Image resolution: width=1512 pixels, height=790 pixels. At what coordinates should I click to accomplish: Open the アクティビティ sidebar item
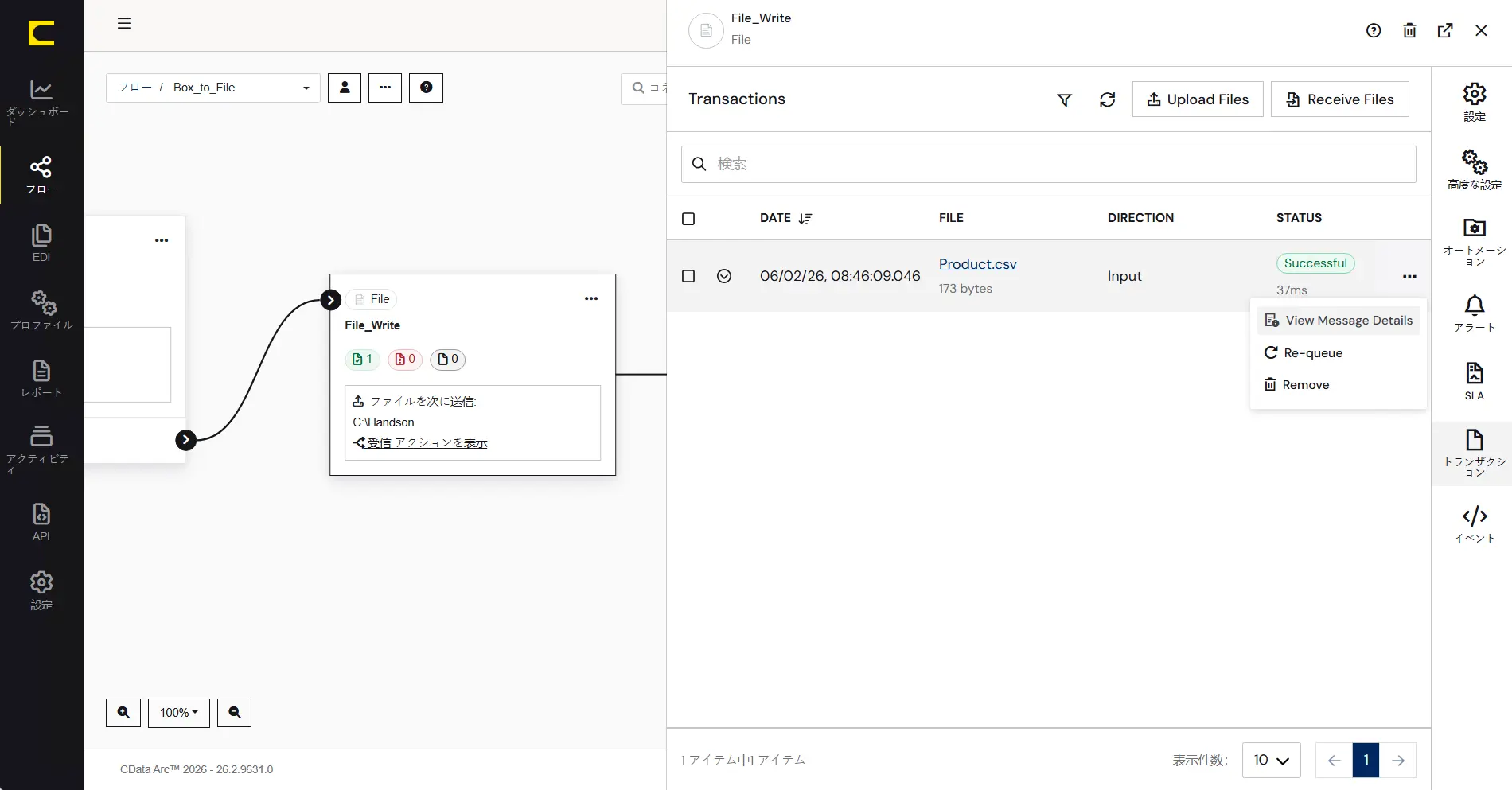point(41,449)
